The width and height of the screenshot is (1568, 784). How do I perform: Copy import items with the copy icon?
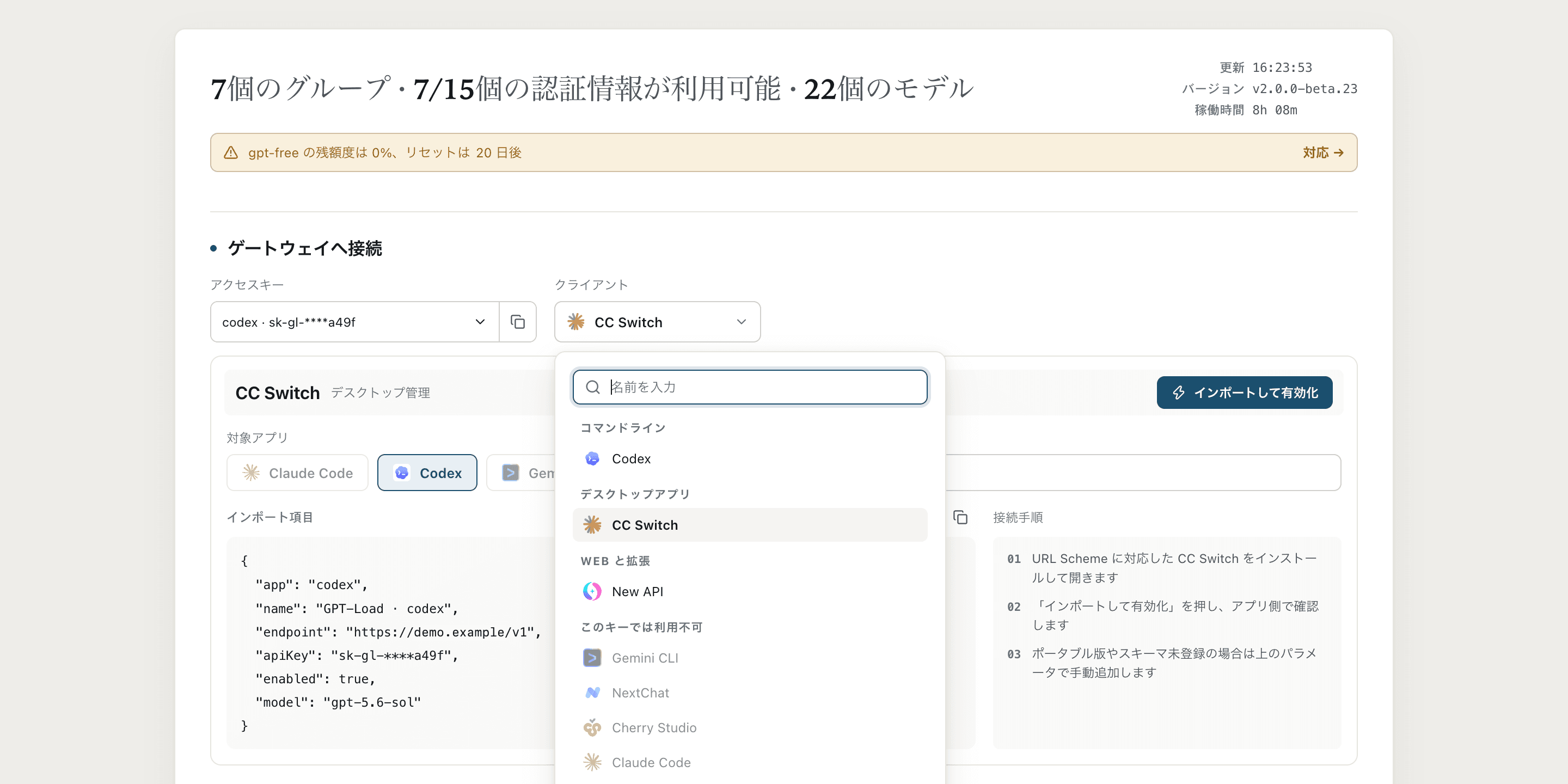[960, 517]
